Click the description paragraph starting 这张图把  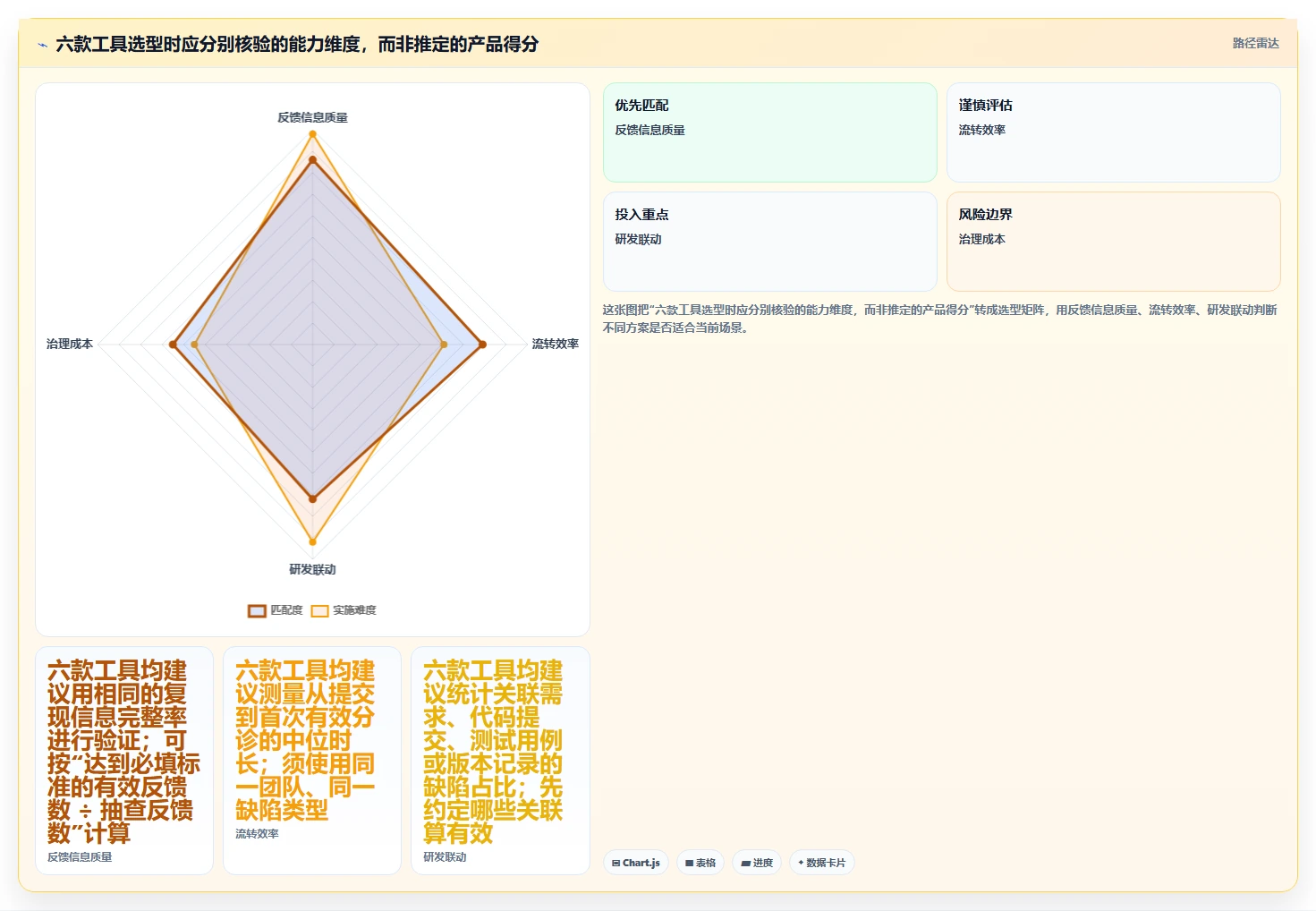(x=939, y=319)
